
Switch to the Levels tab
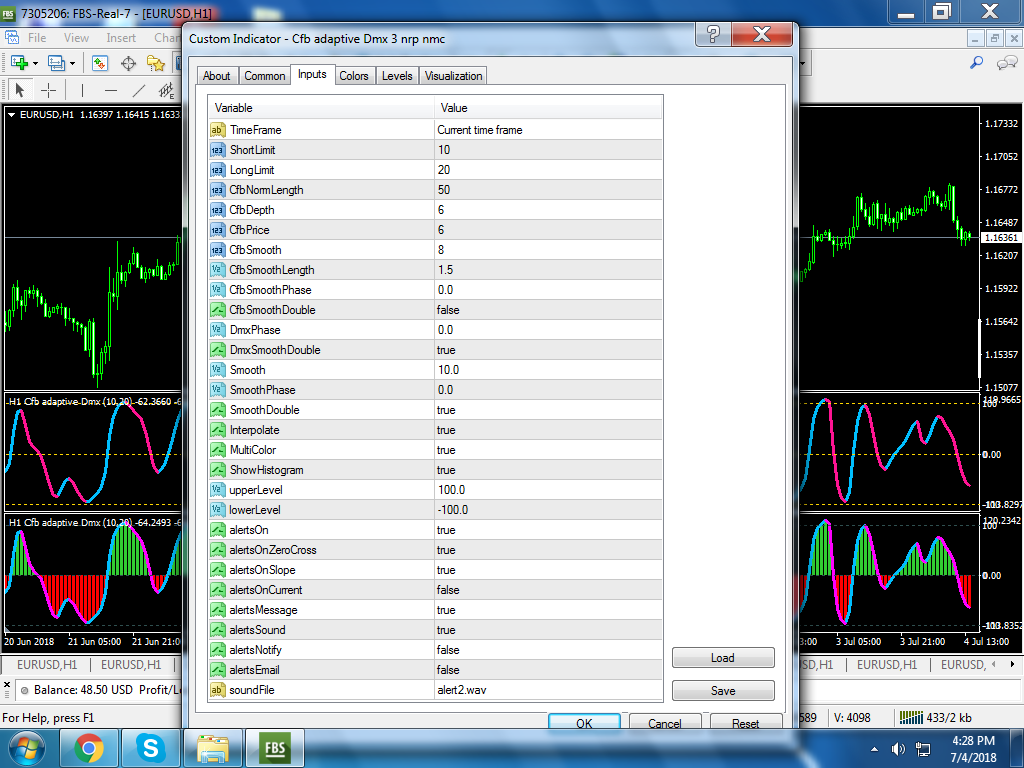397,76
